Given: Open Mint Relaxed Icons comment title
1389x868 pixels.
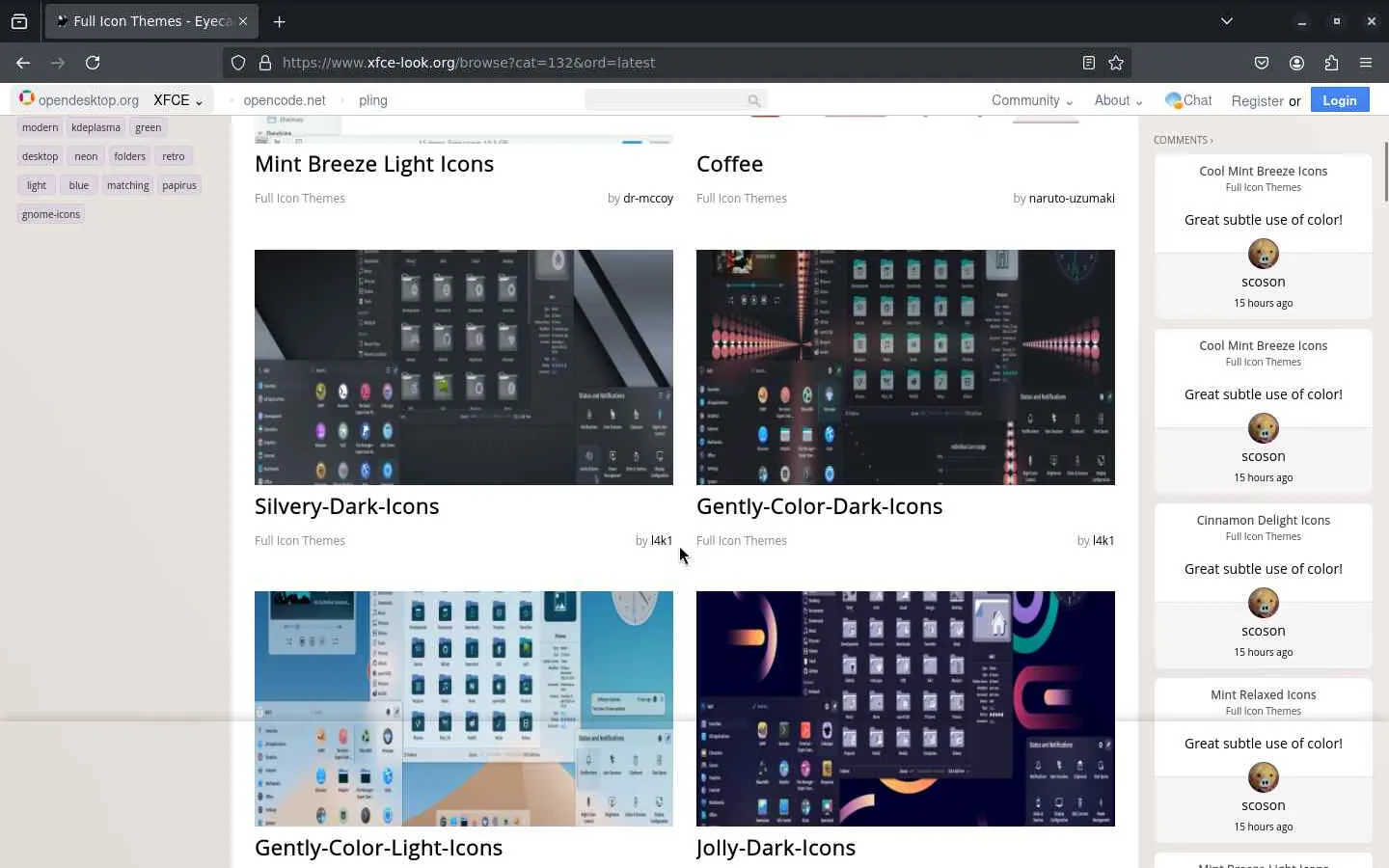Looking at the screenshot, I should [1264, 695].
